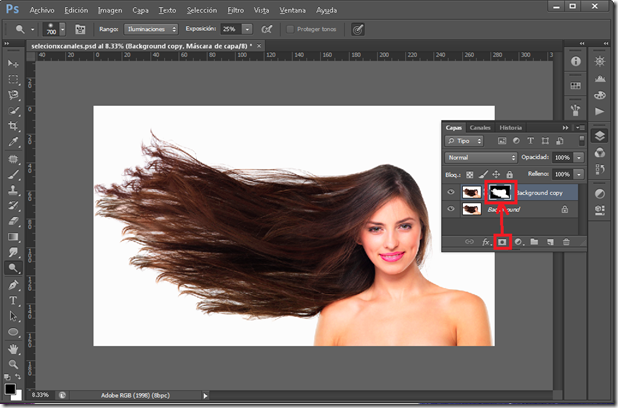Open the Normal blend mode dropdown
The height and width of the screenshot is (408, 618).
pyautogui.click(x=481, y=158)
